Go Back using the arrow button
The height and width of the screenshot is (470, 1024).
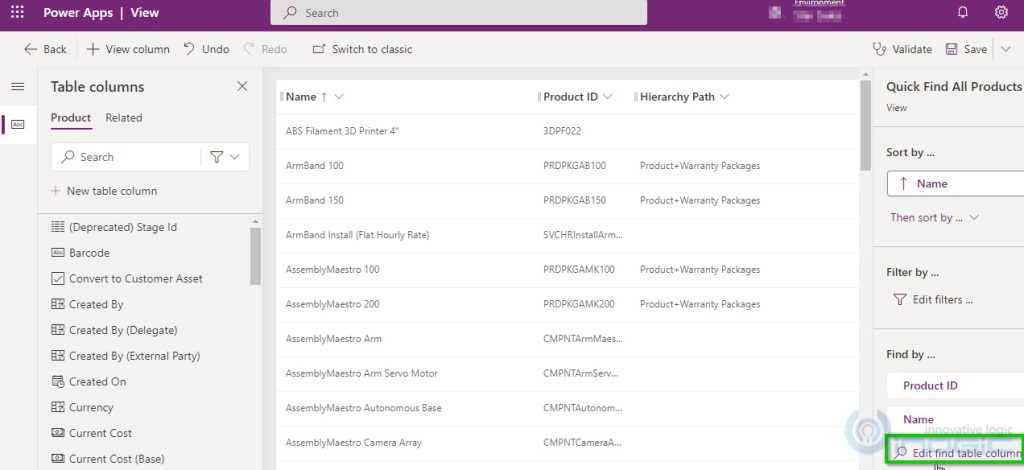45,49
